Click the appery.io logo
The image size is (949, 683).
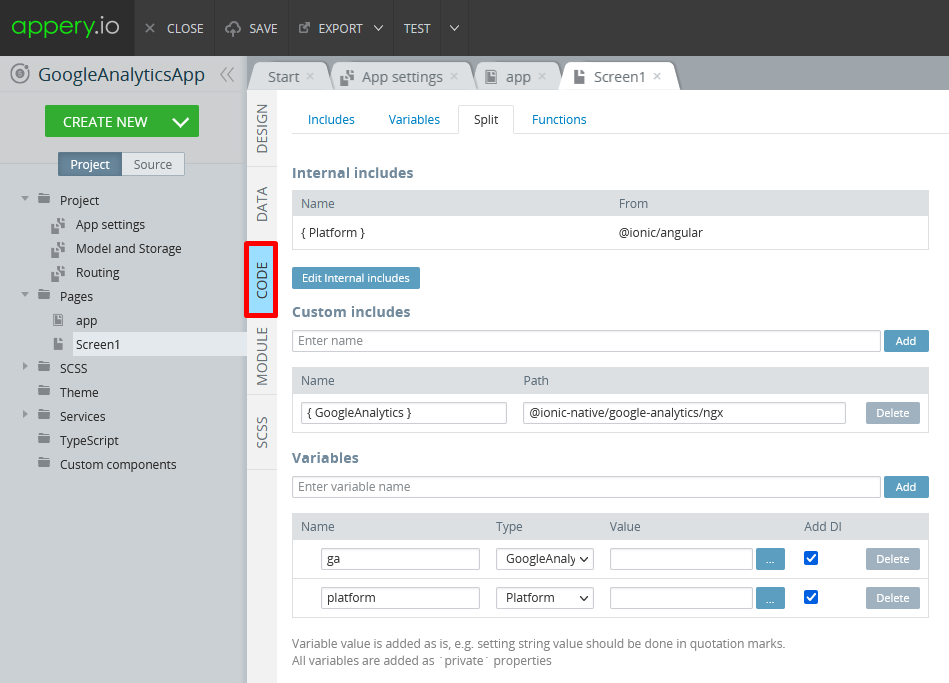pyautogui.click(x=65, y=27)
